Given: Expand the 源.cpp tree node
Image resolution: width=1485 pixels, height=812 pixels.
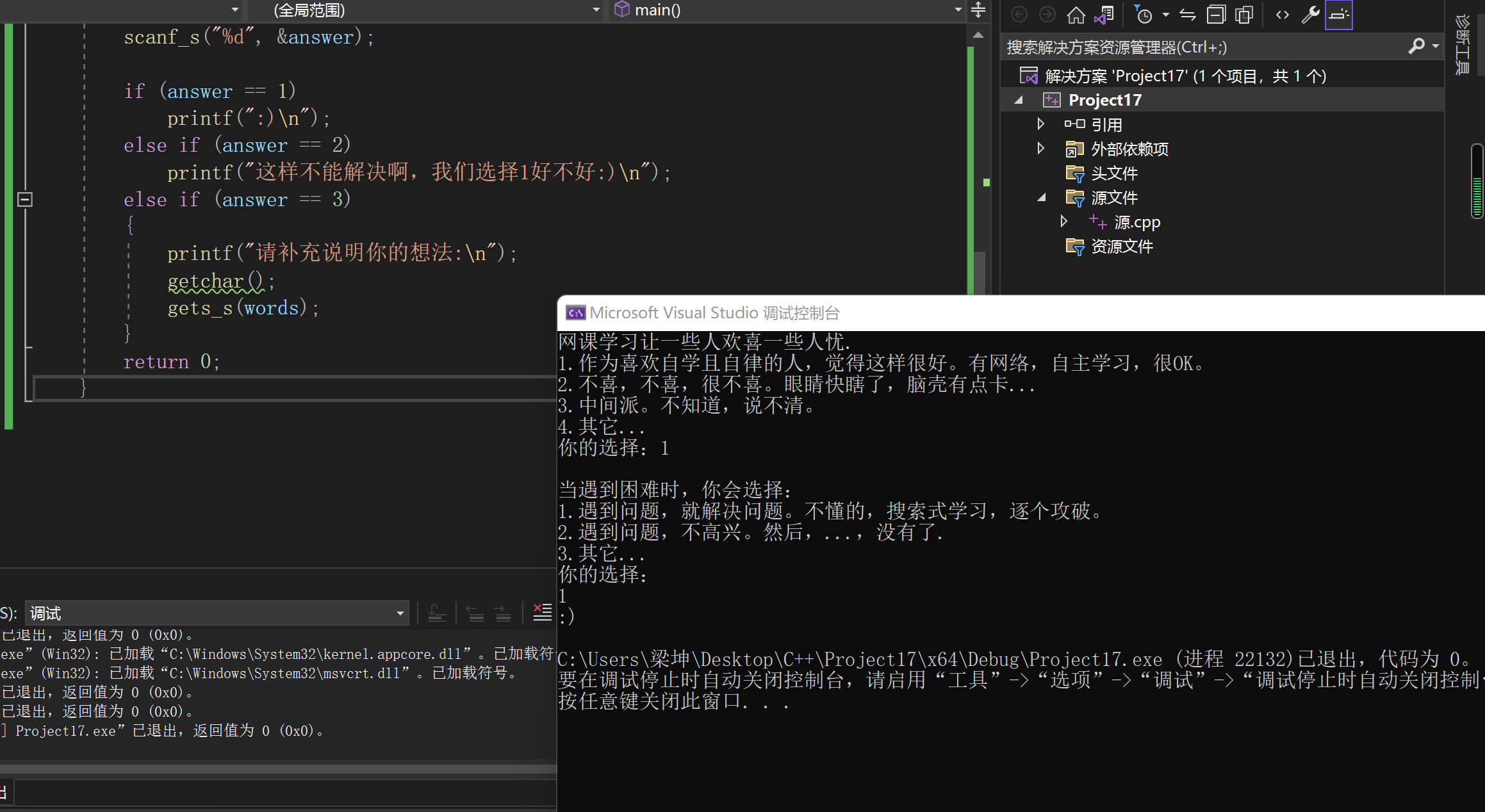Looking at the screenshot, I should coord(1063,222).
